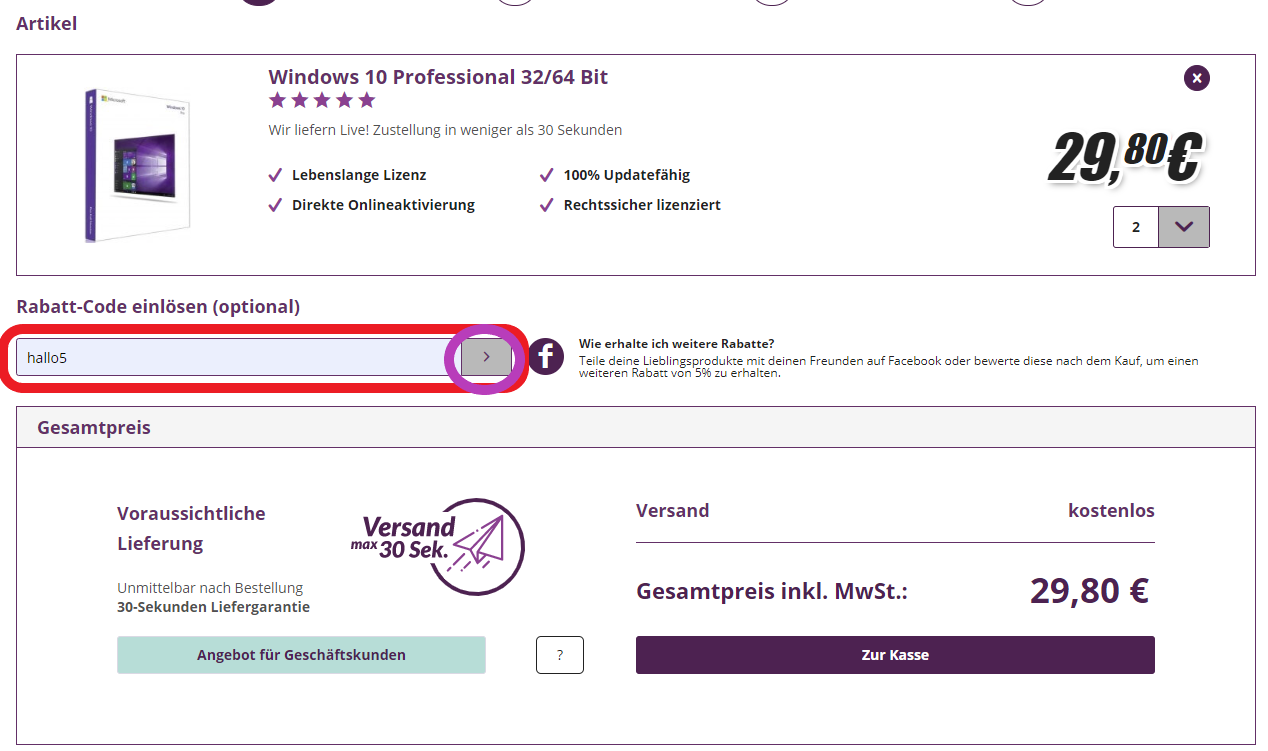
Task: Click the checkmark icon beside 100% Updatefähig
Action: (547, 175)
